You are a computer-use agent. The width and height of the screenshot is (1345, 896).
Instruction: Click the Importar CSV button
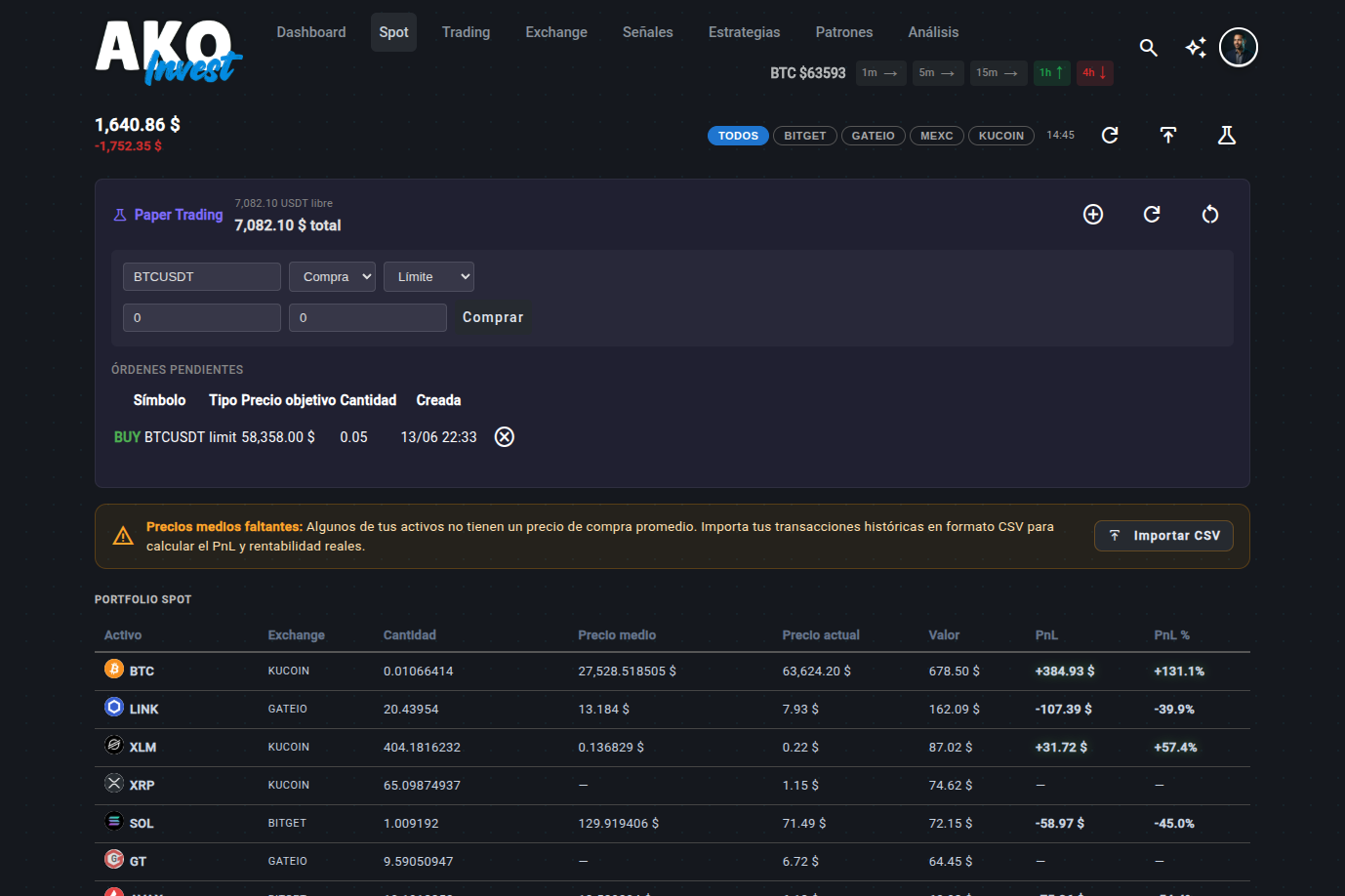point(1163,536)
